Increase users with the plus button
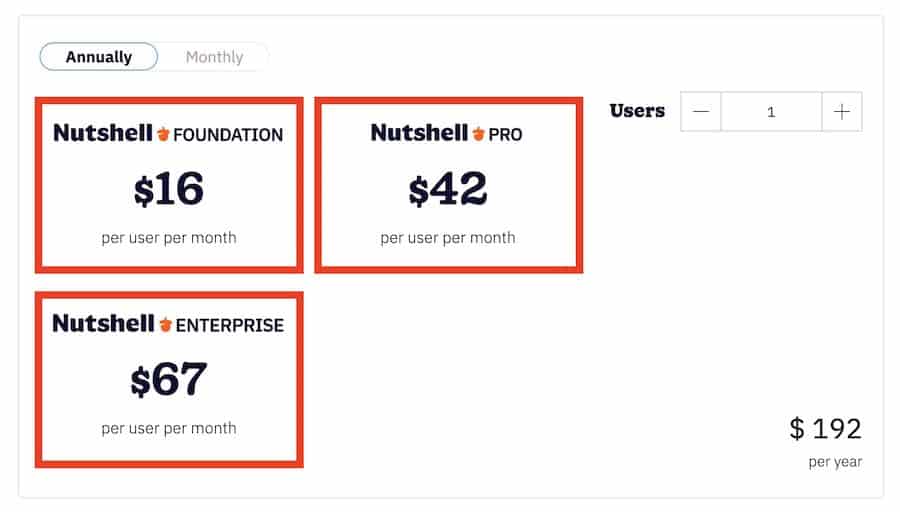 click(841, 111)
